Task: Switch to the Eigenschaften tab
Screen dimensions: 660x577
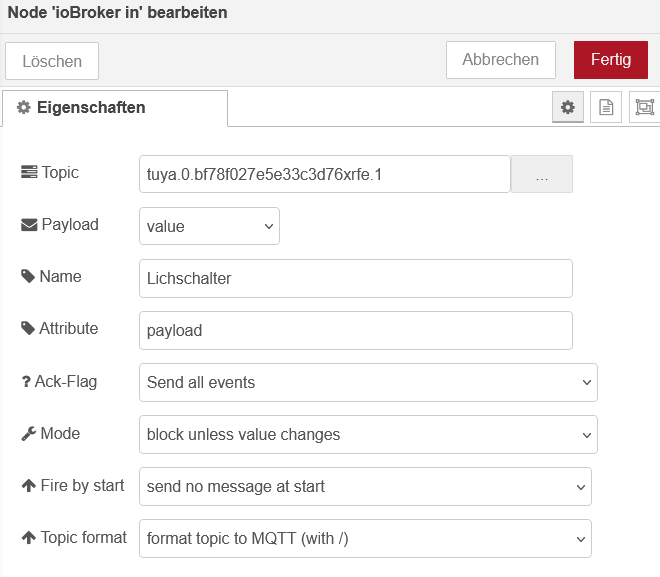Action: (114, 108)
